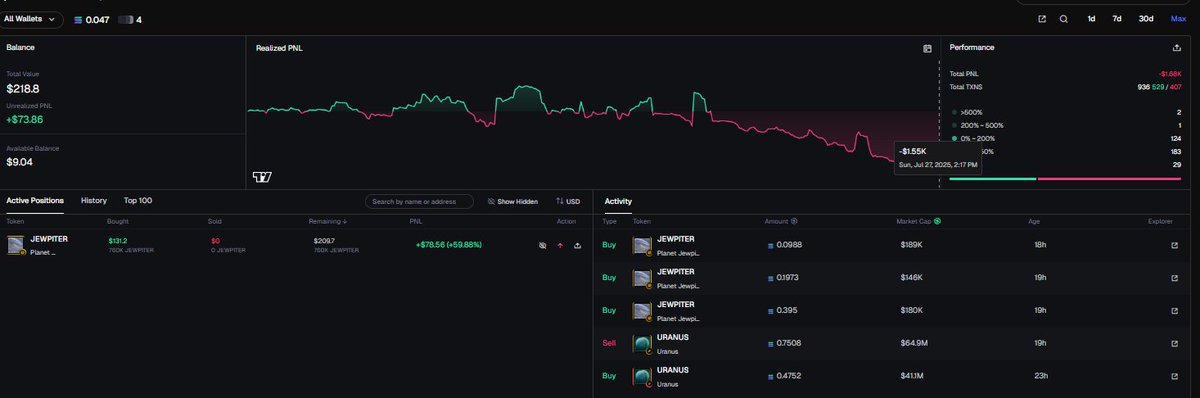Focus the Search by name or address field
Image resolution: width=1200 pixels, height=398 pixels.
click(x=419, y=201)
